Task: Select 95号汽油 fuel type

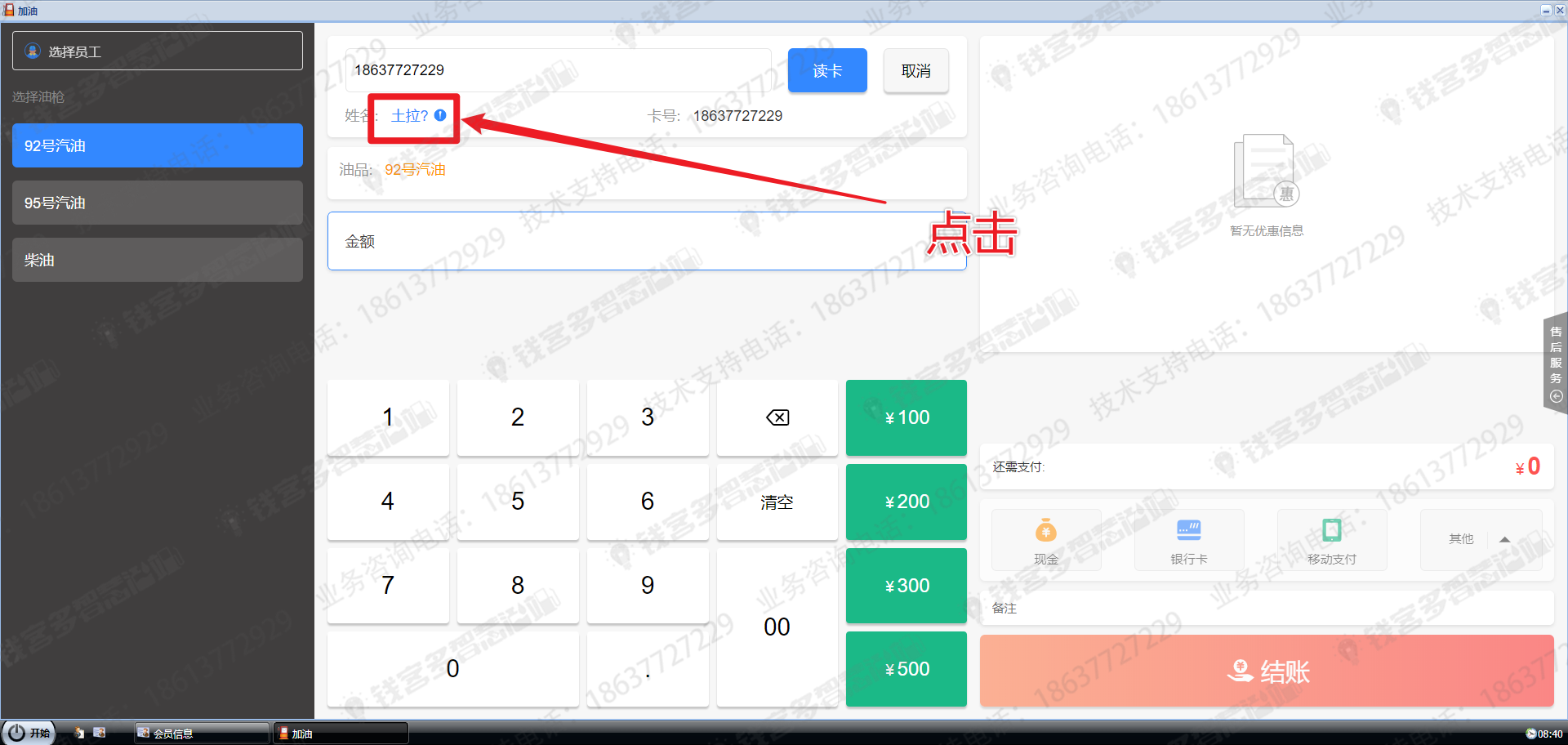Action: 158,203
